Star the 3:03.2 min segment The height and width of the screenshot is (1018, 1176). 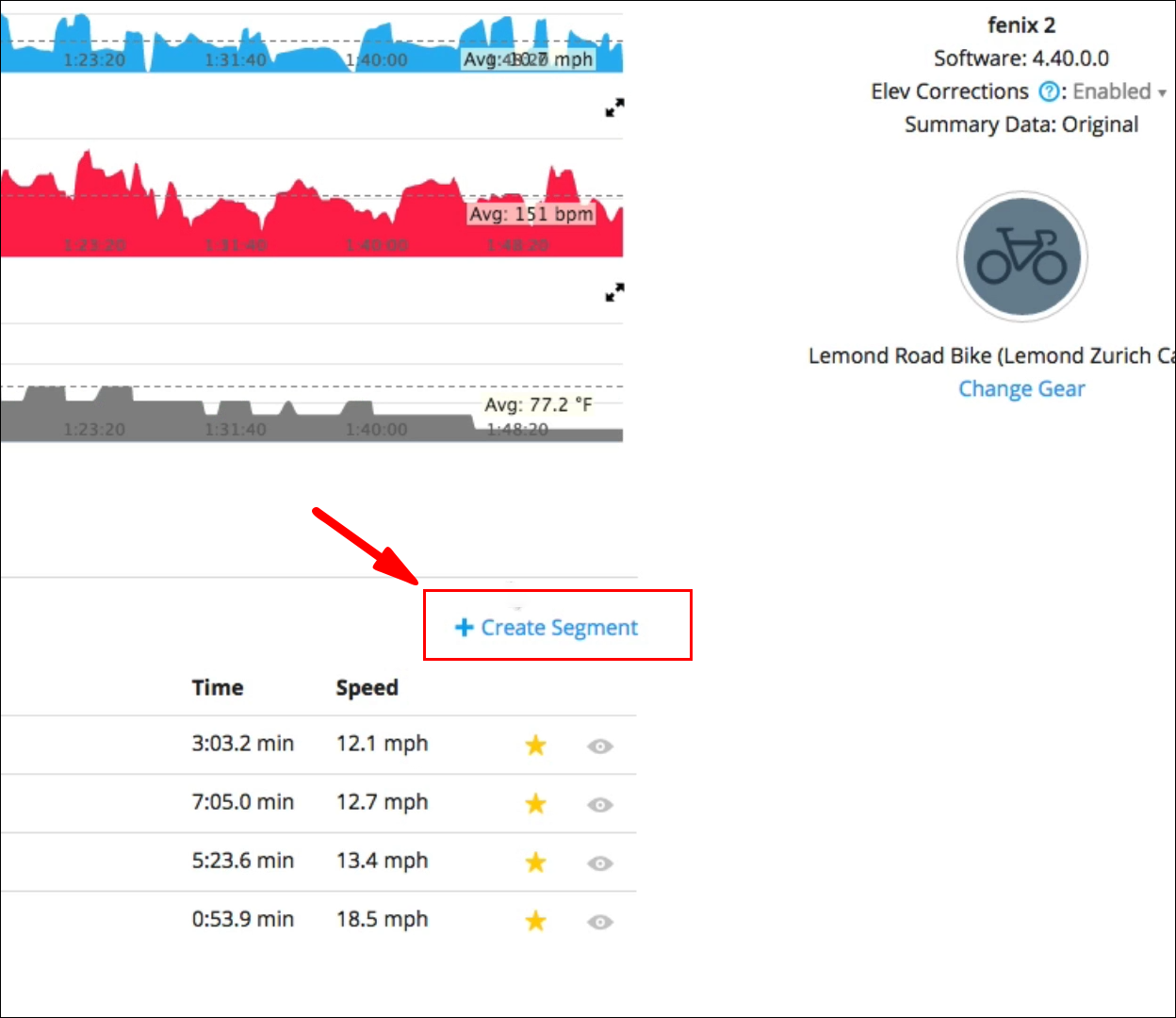[x=535, y=746]
